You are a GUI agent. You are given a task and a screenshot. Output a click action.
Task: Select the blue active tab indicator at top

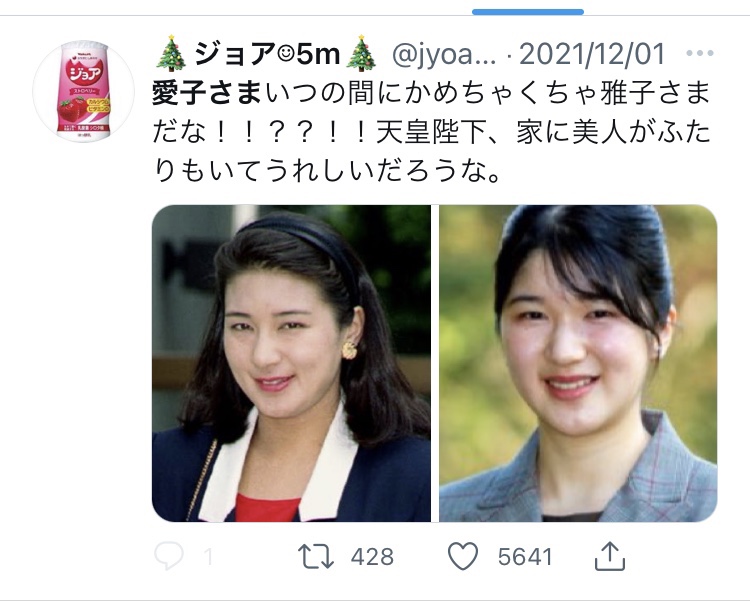click(x=528, y=12)
